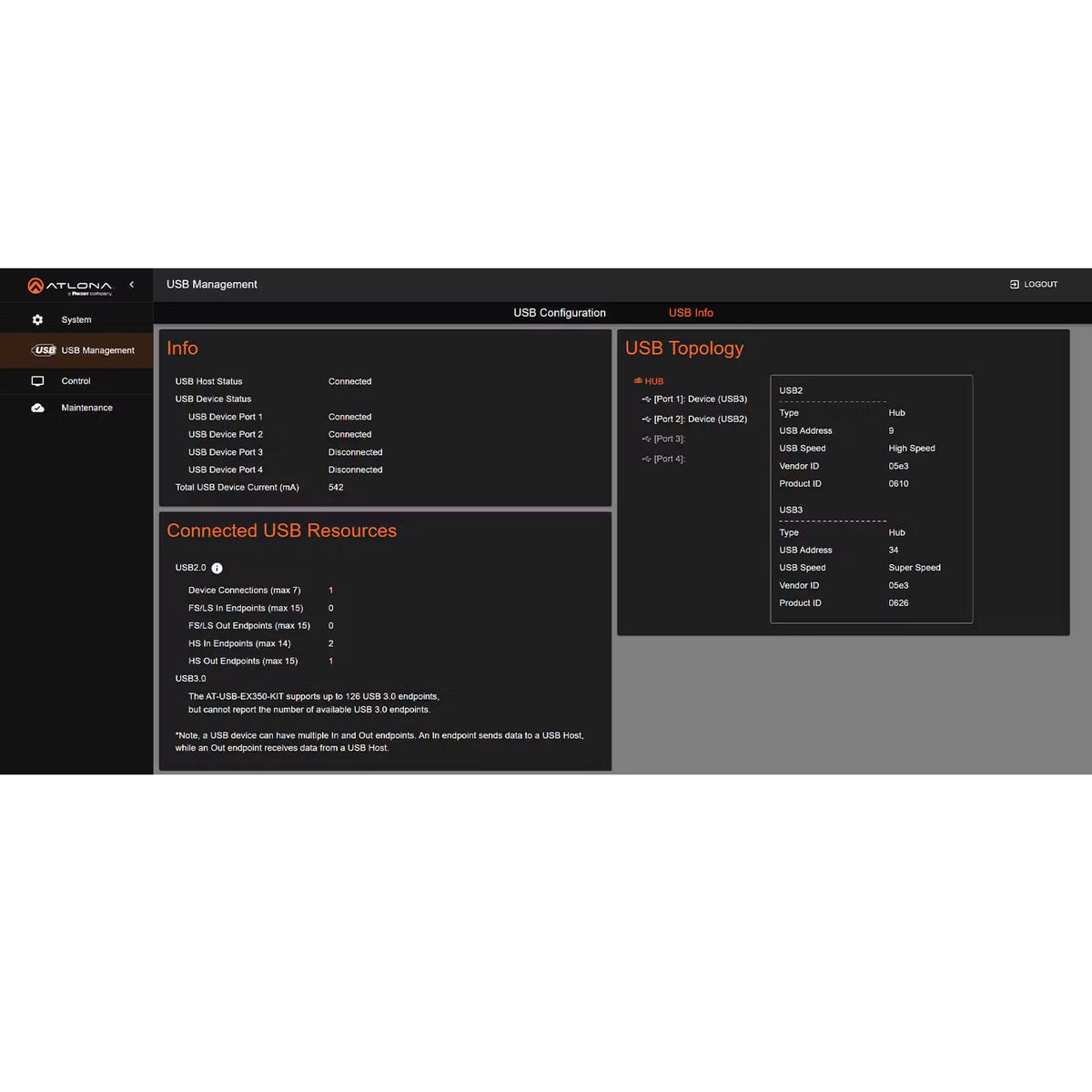Collapse the sidebar with the chevron arrow
1092x1092 pixels.
(x=132, y=285)
